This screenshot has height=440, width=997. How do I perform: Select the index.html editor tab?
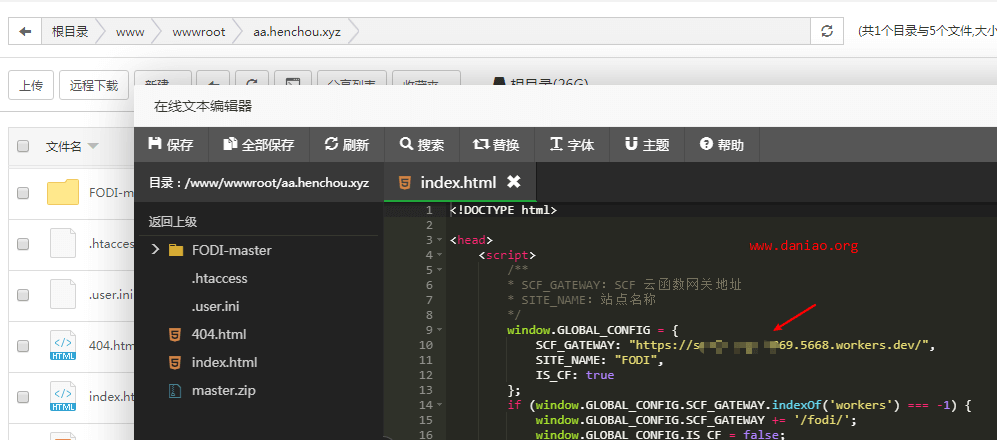click(x=460, y=182)
